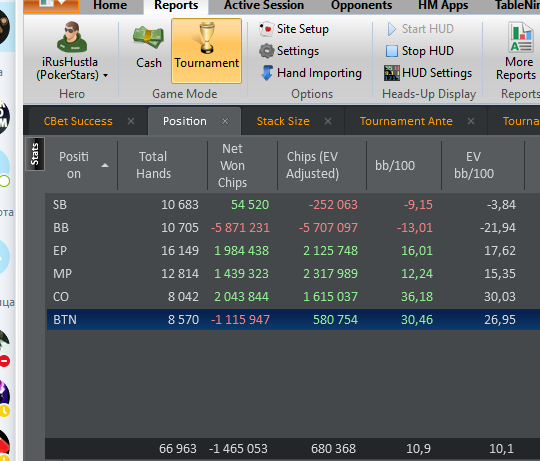
Task: Click Stop HUD
Action: tap(420, 51)
